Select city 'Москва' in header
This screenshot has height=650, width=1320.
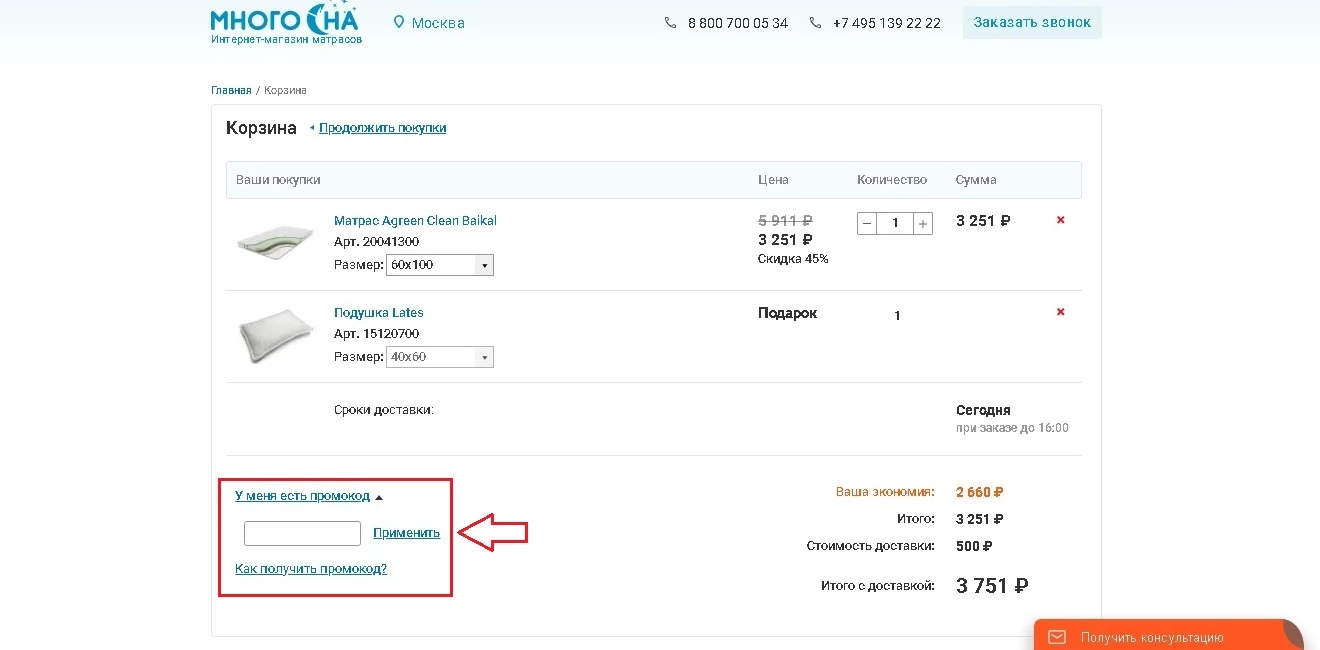438,23
